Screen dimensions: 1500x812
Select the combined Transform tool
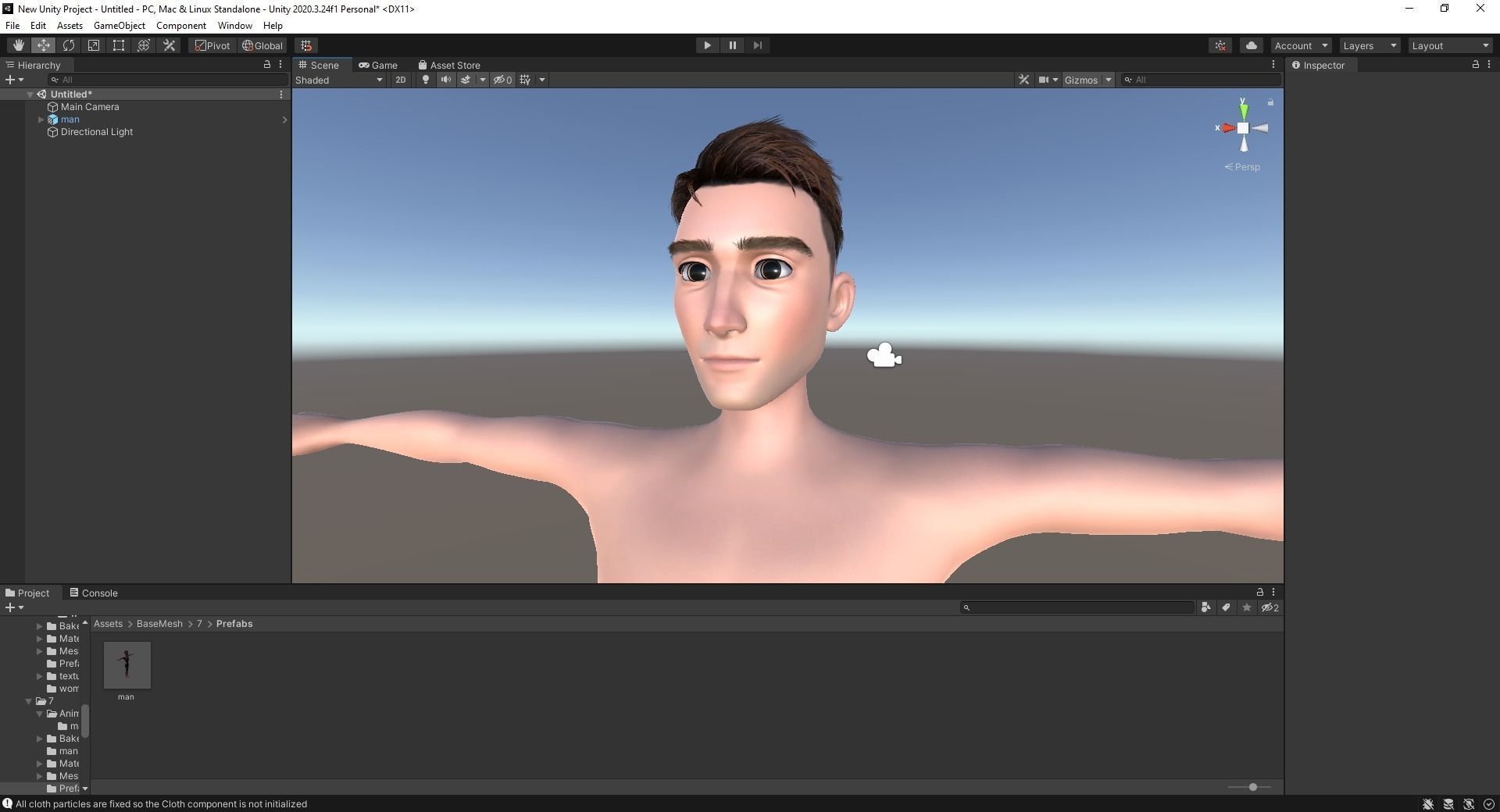pyautogui.click(x=143, y=45)
